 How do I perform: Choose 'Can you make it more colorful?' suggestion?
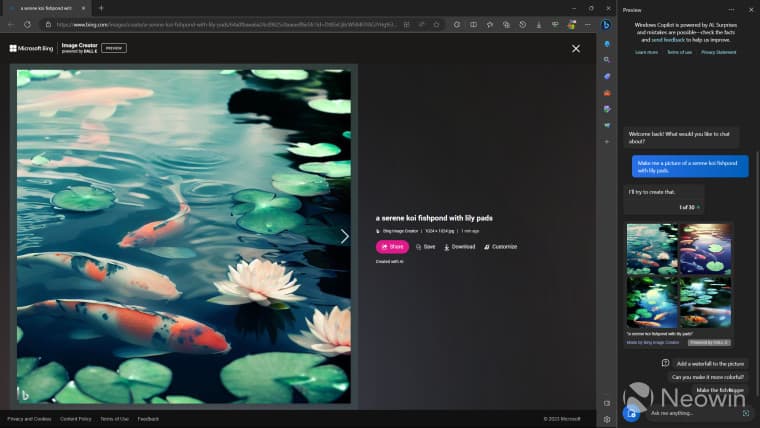[x=707, y=377]
